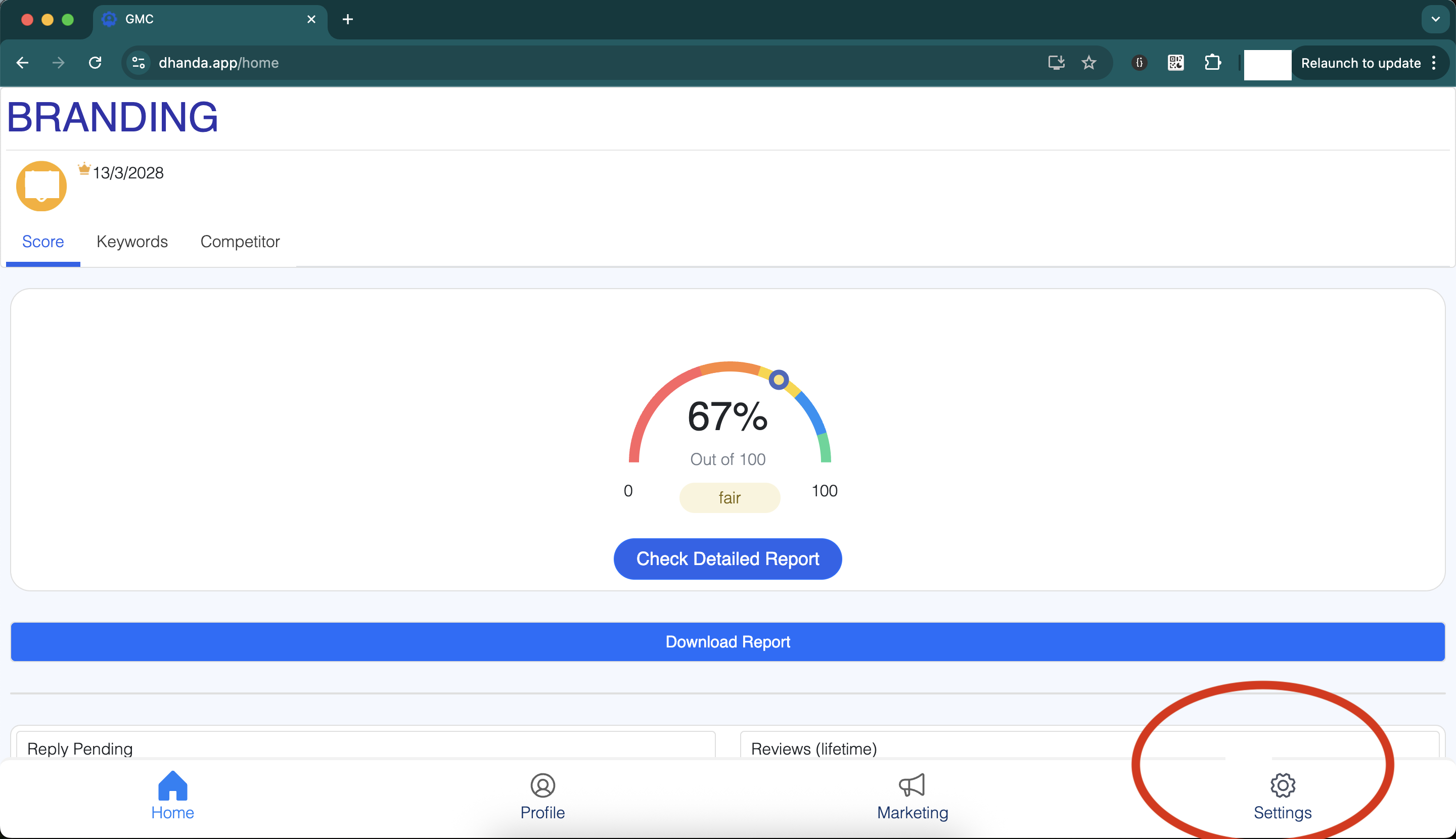Viewport: 1456px width, 839px height.
Task: Switch to the Competitor tab
Action: click(240, 242)
